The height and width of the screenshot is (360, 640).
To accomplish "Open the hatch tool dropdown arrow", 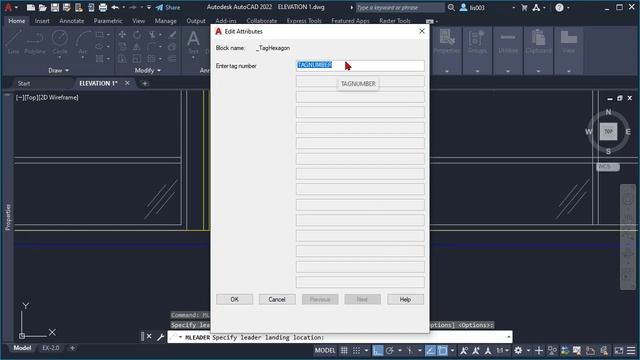I will pyautogui.click(x=108, y=59).
